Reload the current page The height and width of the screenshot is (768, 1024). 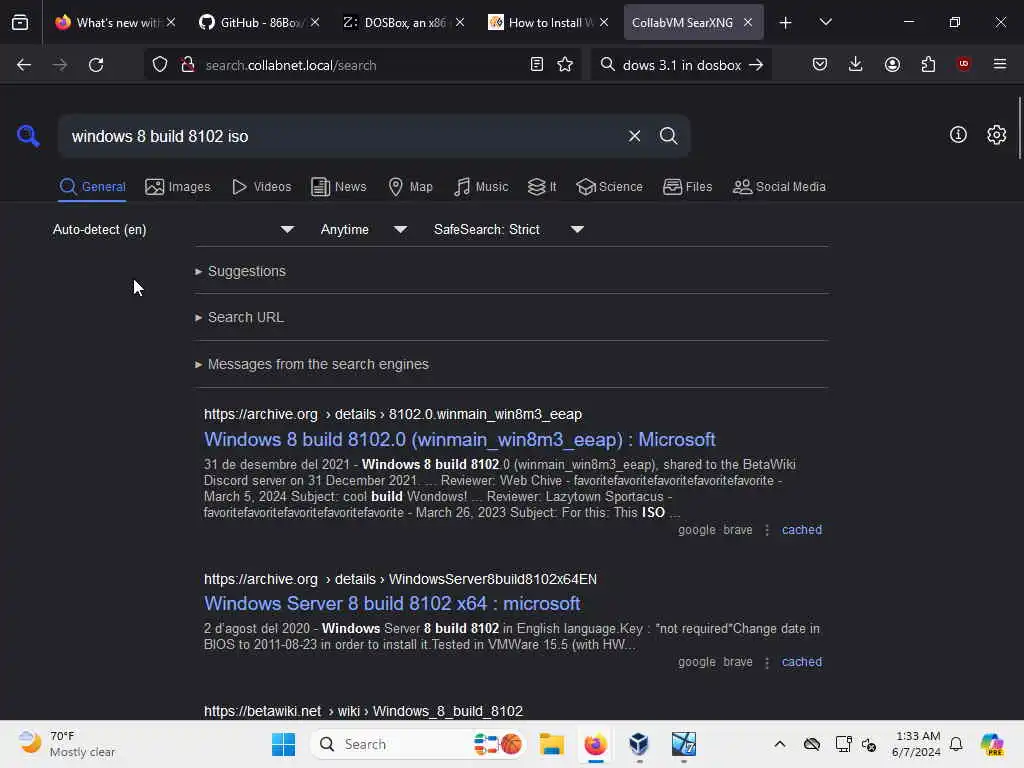[96, 65]
